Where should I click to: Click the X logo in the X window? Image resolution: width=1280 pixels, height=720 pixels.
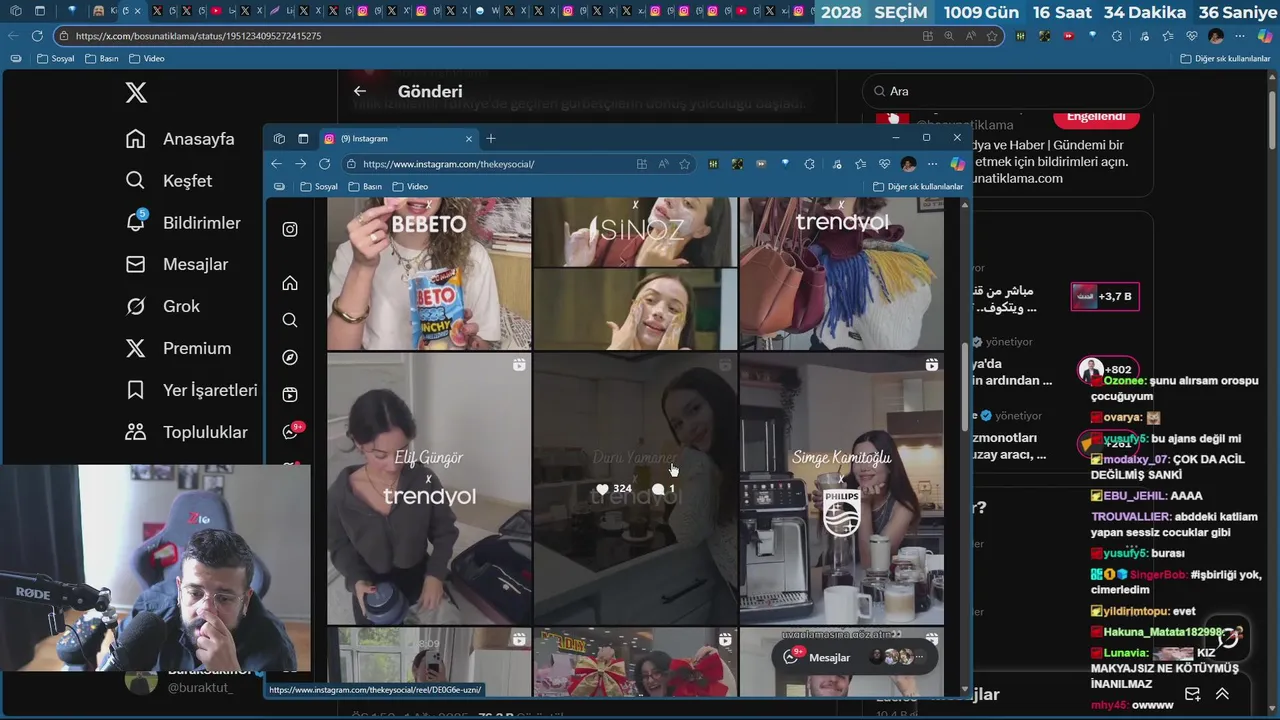(x=136, y=93)
